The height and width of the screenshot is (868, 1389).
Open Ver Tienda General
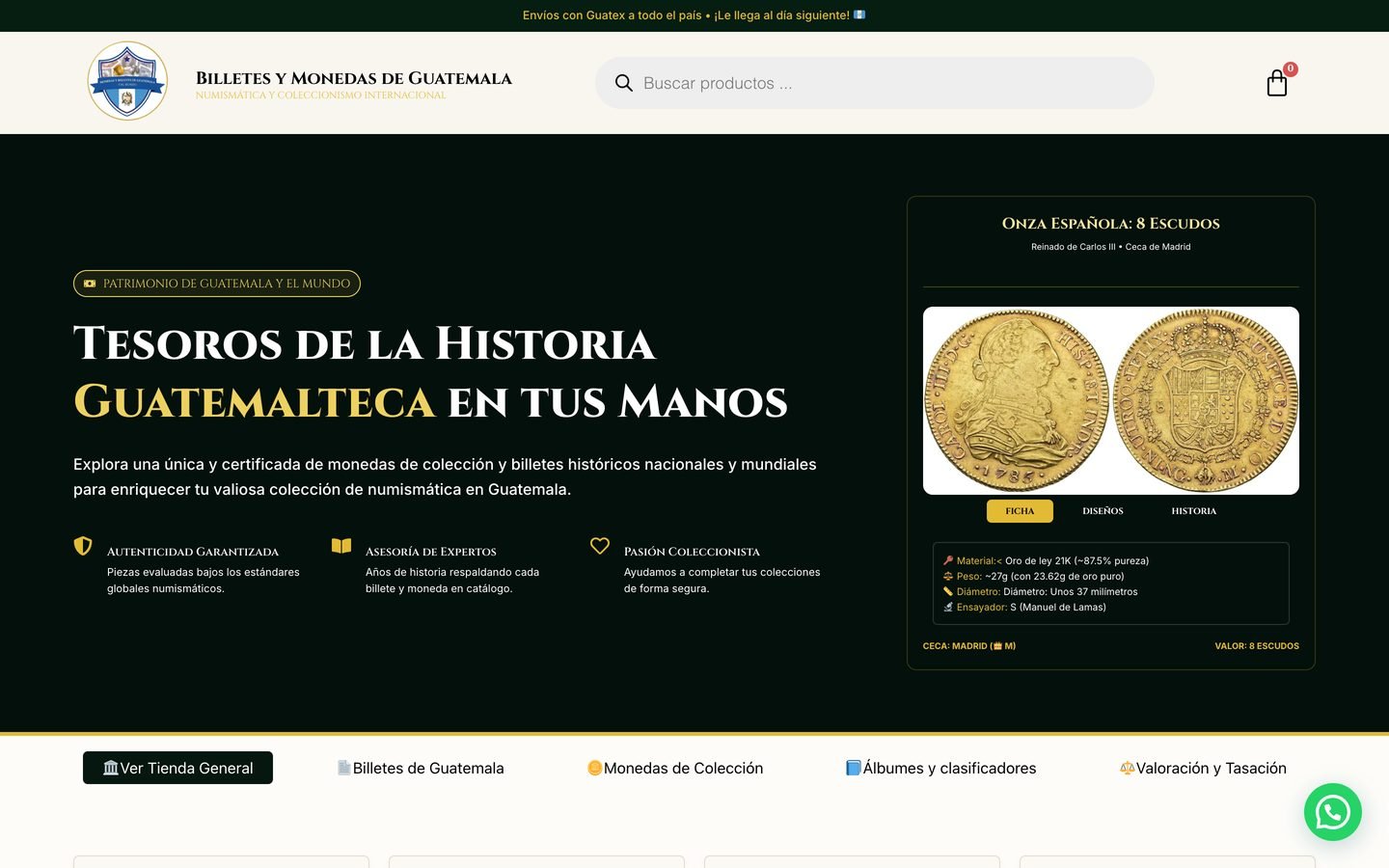pyautogui.click(x=177, y=768)
